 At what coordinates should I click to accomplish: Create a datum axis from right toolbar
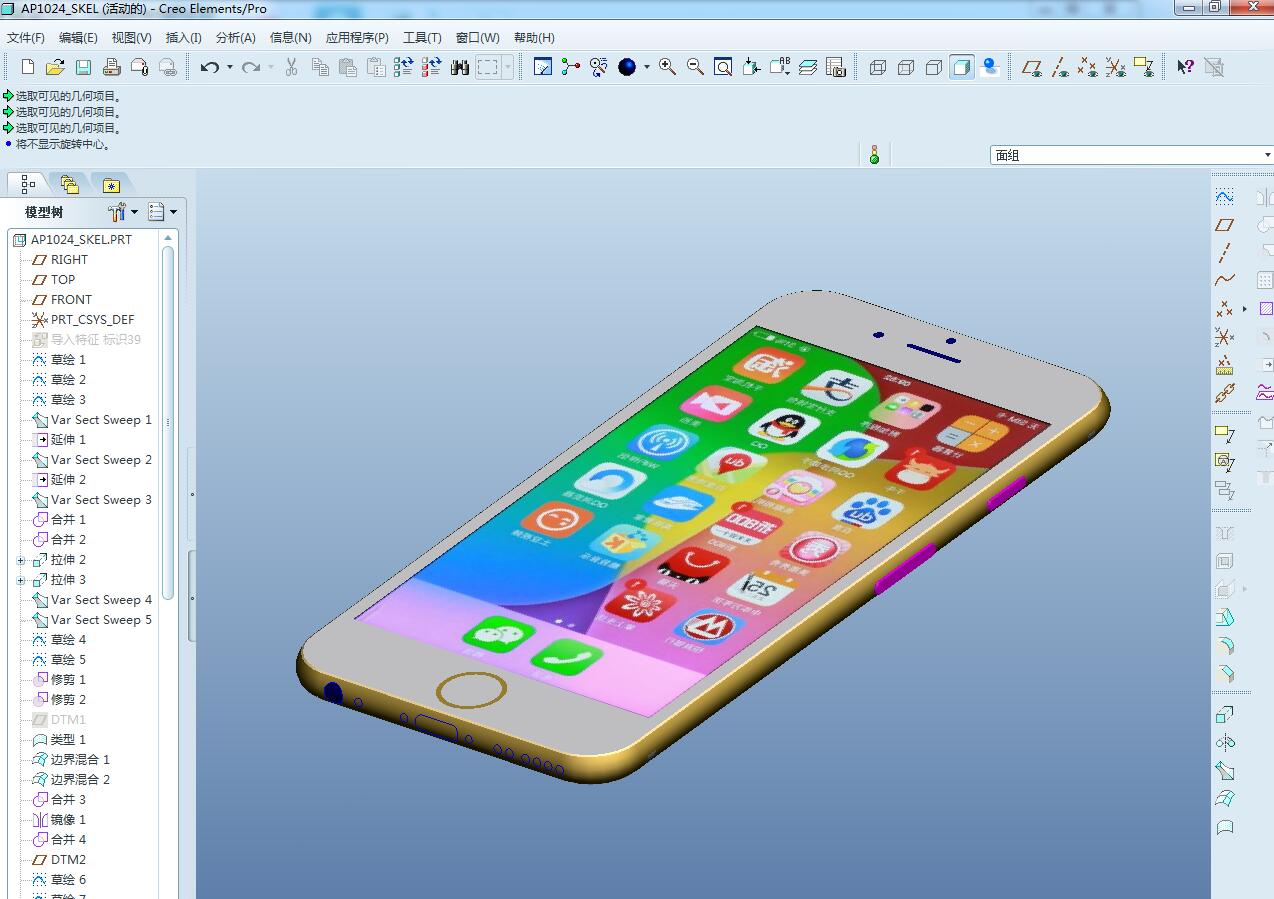1224,253
